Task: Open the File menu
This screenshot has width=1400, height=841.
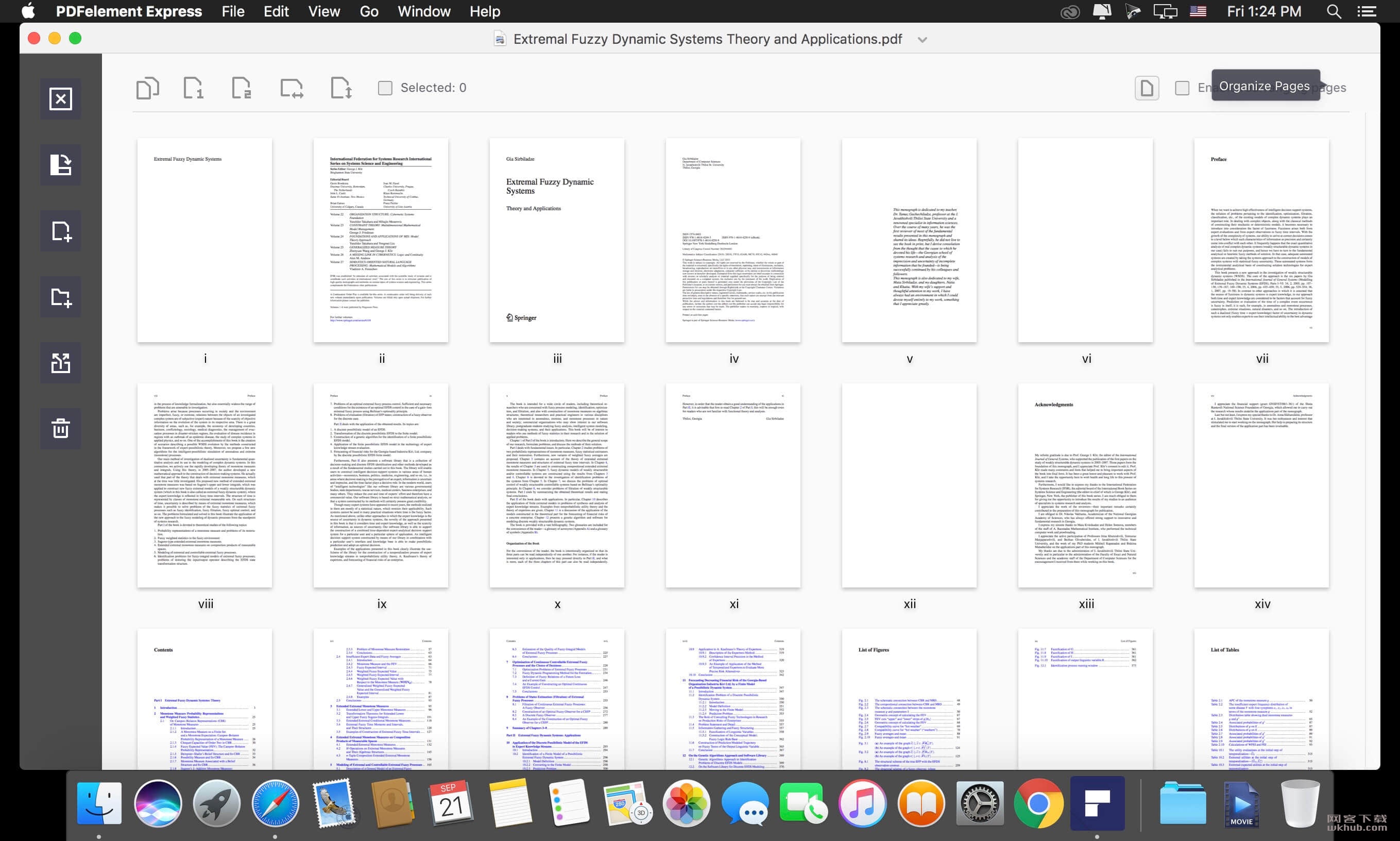Action: tap(233, 11)
